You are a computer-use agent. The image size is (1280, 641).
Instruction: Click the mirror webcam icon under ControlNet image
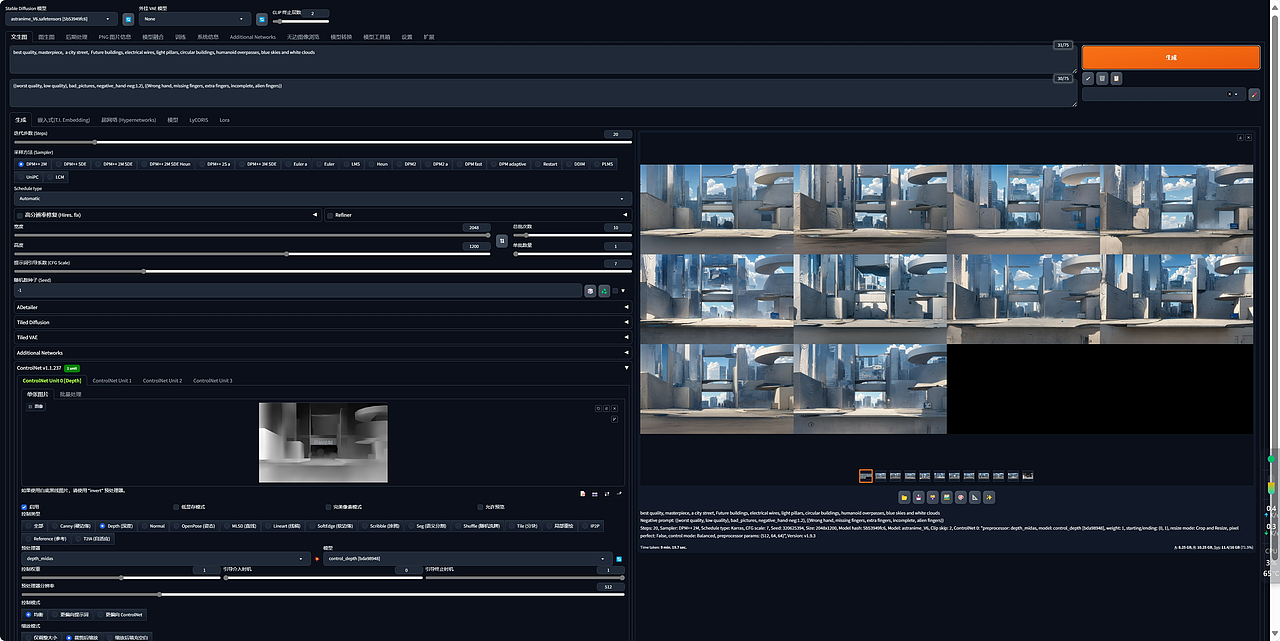(x=607, y=494)
